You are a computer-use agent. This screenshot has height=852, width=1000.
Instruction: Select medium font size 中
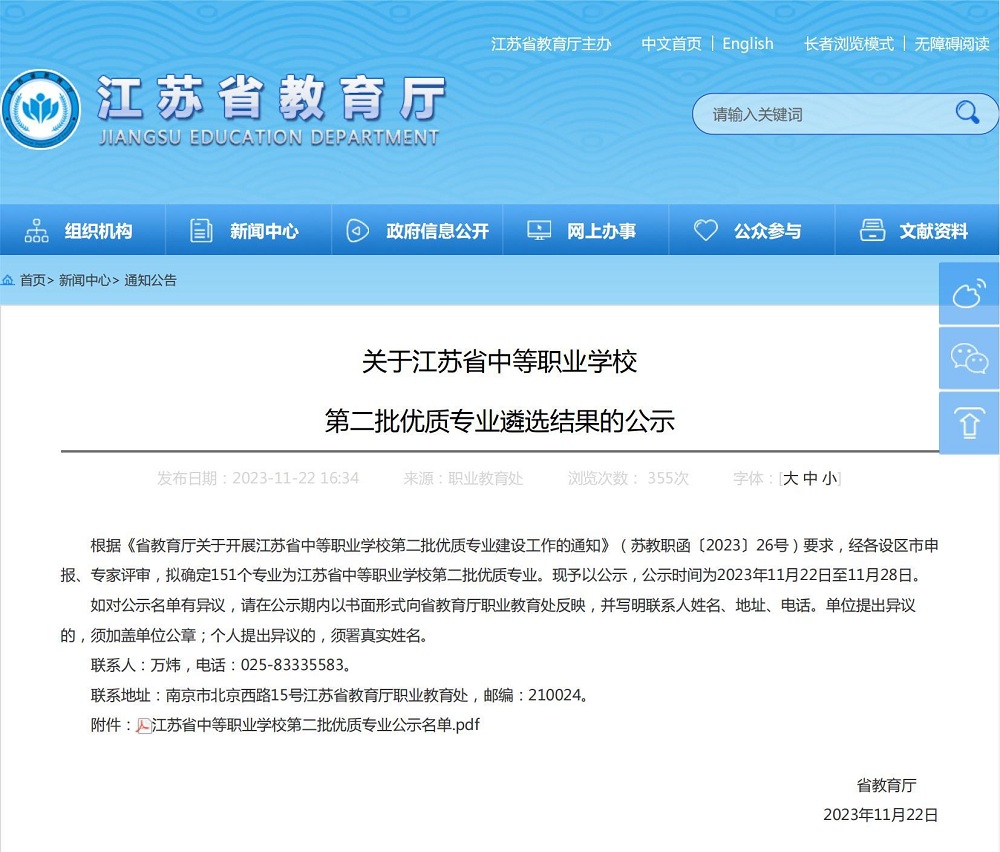(810, 479)
